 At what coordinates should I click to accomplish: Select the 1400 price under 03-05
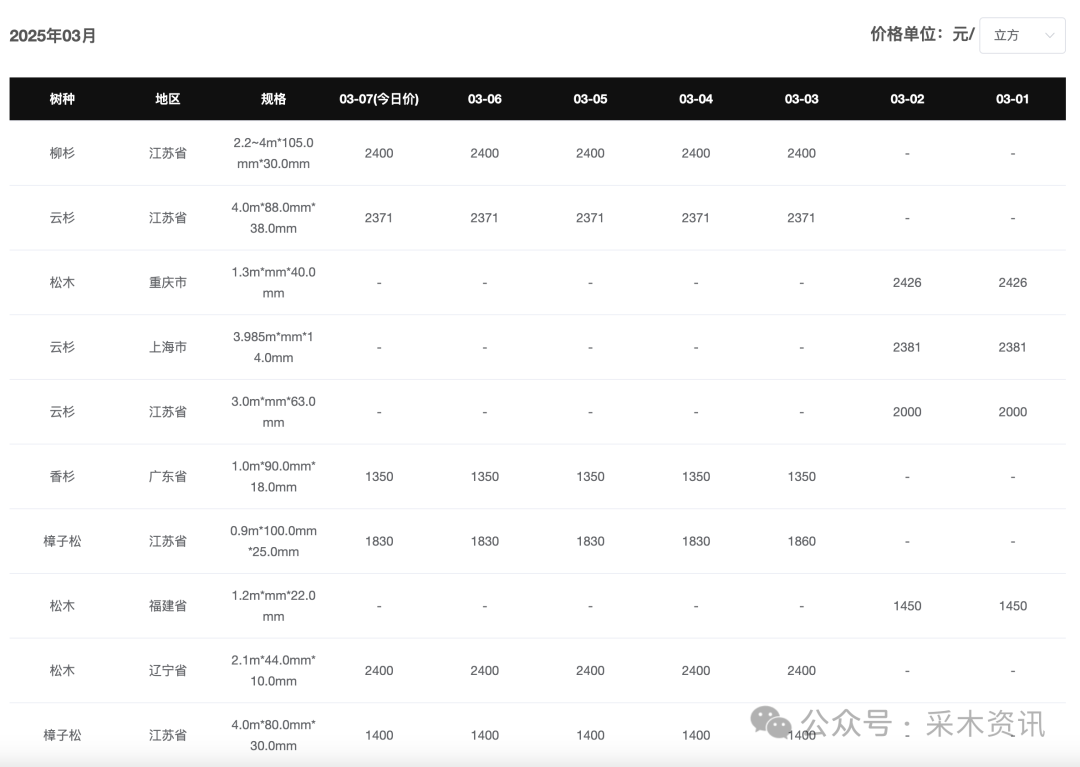coord(590,735)
